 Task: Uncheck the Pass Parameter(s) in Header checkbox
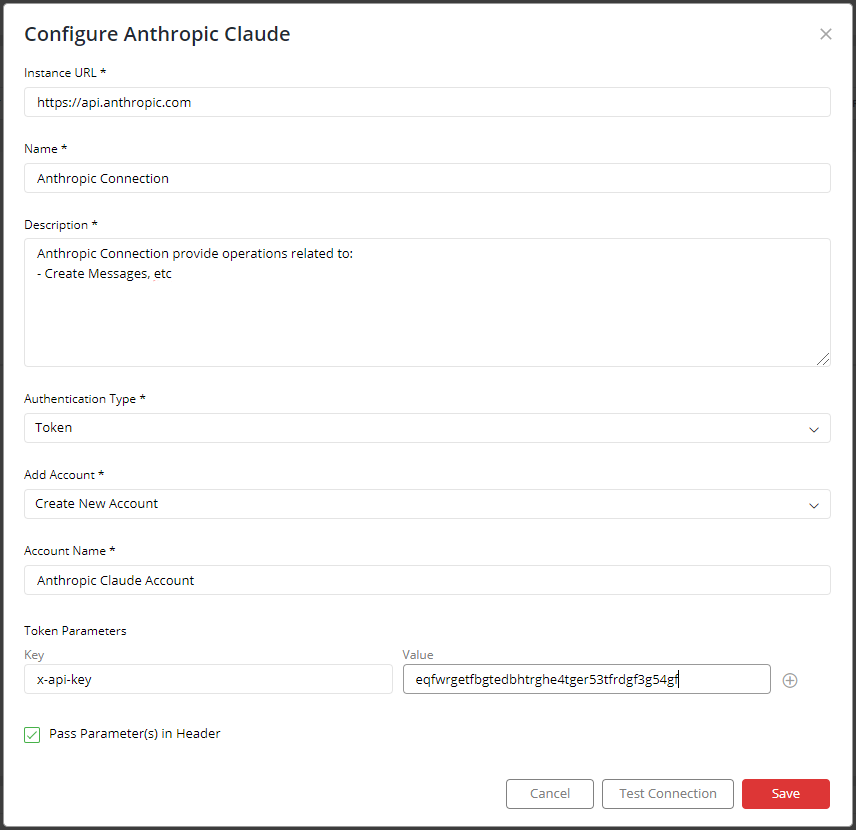[x=32, y=734]
